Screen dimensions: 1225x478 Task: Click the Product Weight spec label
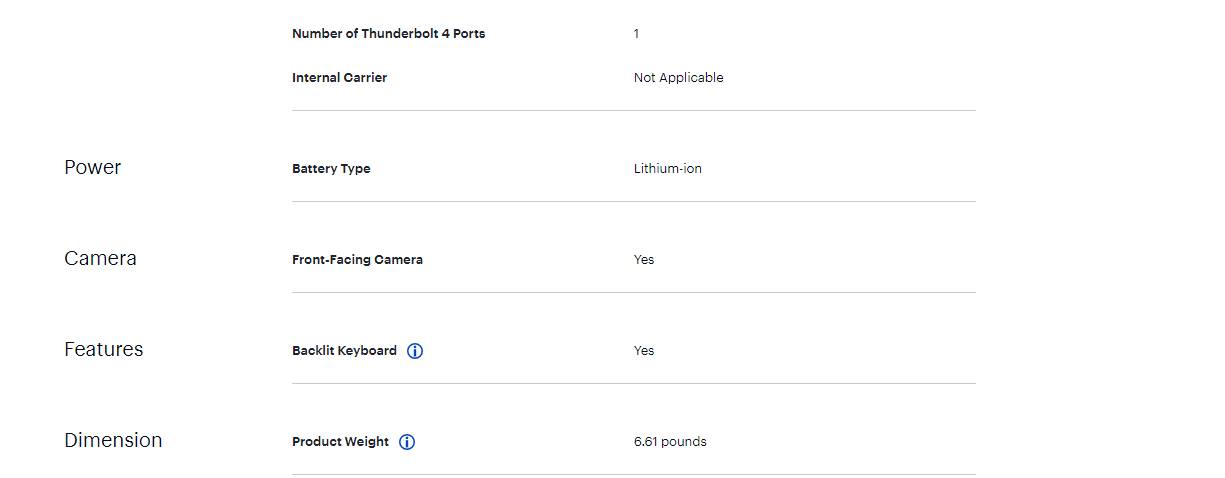[x=340, y=442]
